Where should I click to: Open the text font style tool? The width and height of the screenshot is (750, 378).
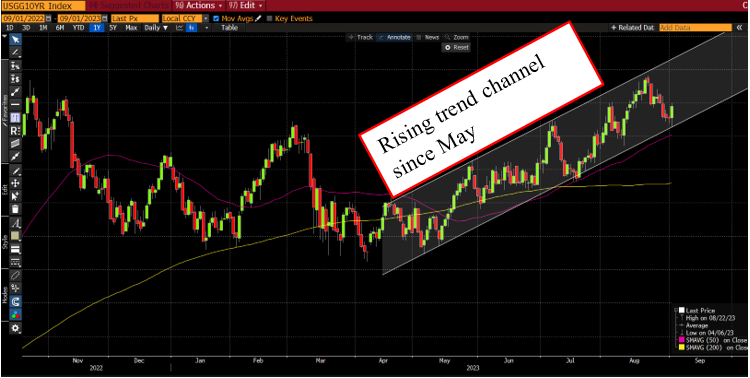click(15, 223)
